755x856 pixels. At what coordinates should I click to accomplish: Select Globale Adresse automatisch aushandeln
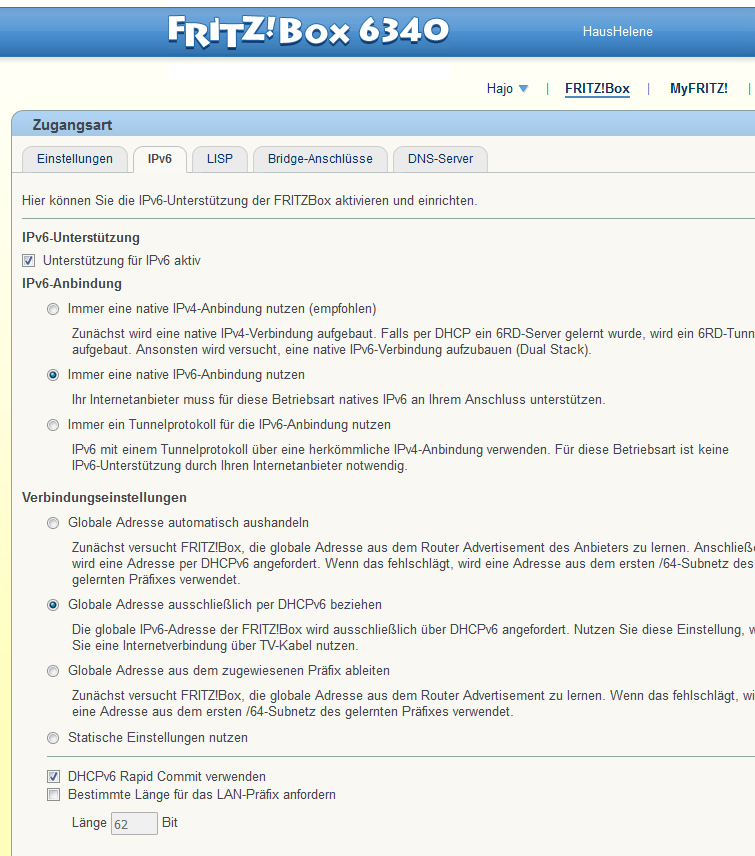[53, 523]
